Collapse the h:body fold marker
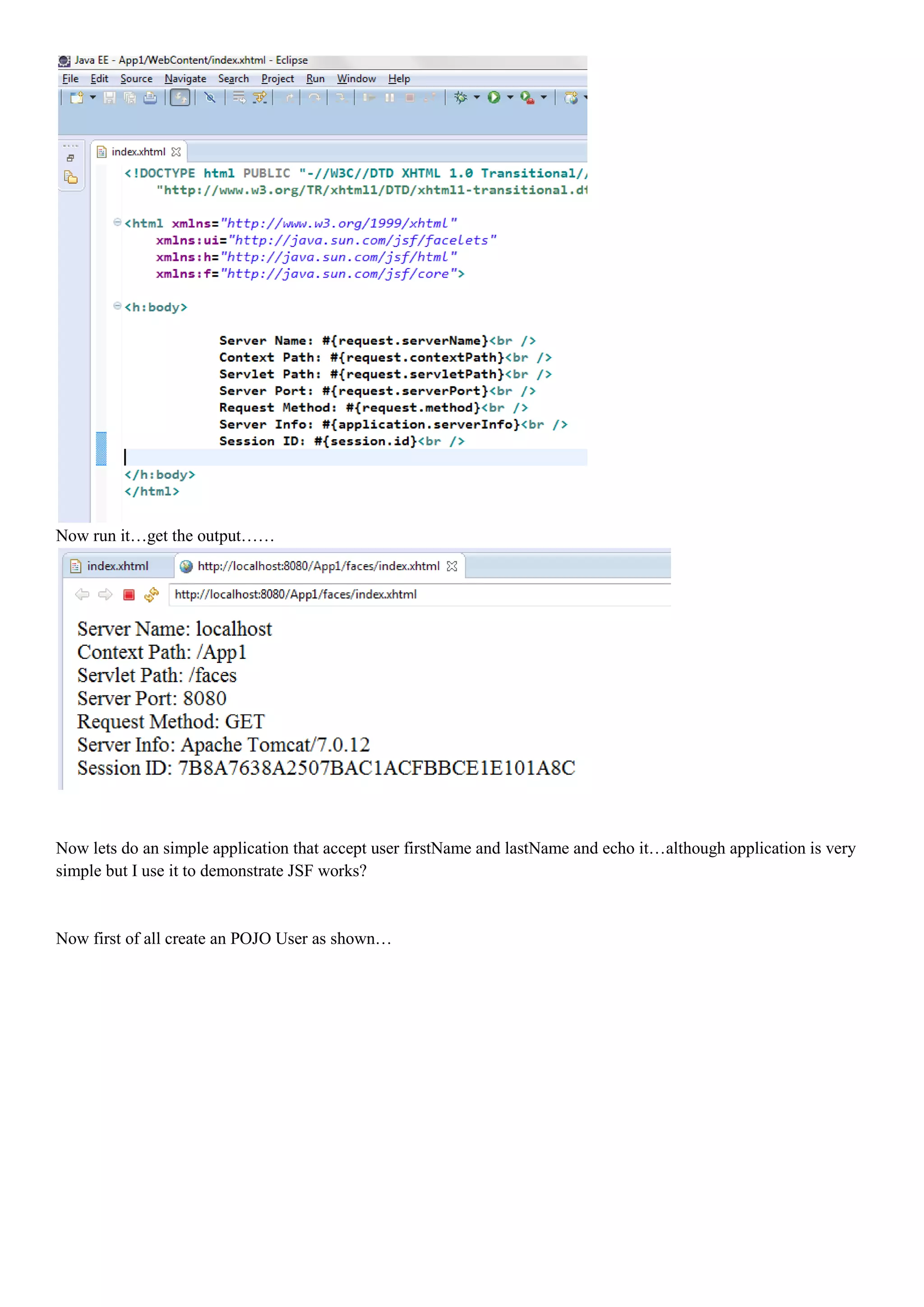This screenshot has height=1307, width=924. pos(117,306)
